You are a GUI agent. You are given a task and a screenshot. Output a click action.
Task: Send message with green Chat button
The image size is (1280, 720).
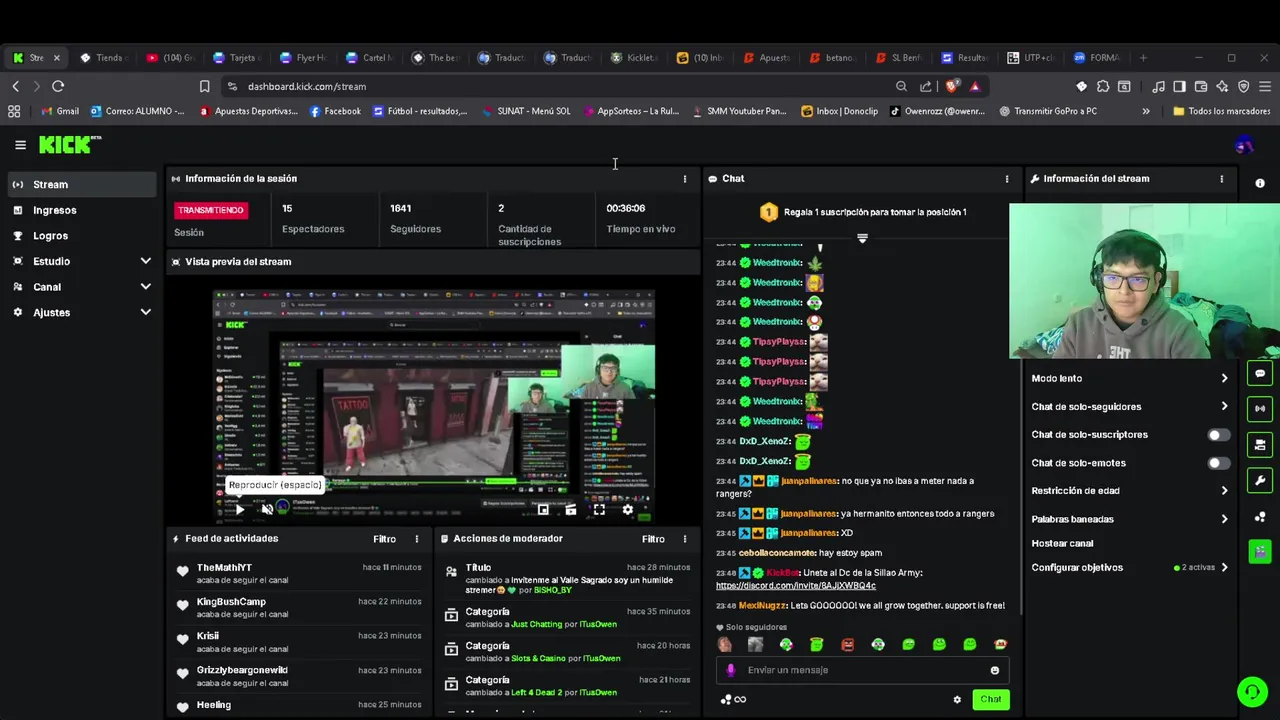point(990,699)
